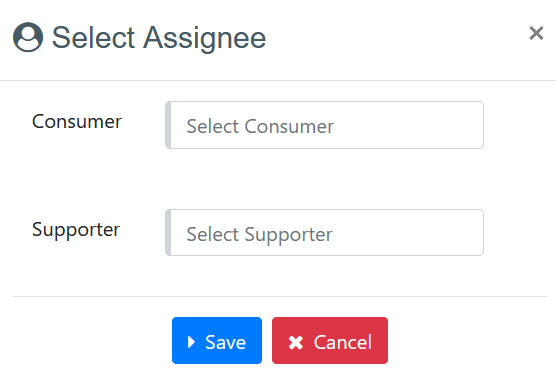Click the gray left edge of Supporter field
Viewport: 556px width, 391px height.
click(168, 233)
